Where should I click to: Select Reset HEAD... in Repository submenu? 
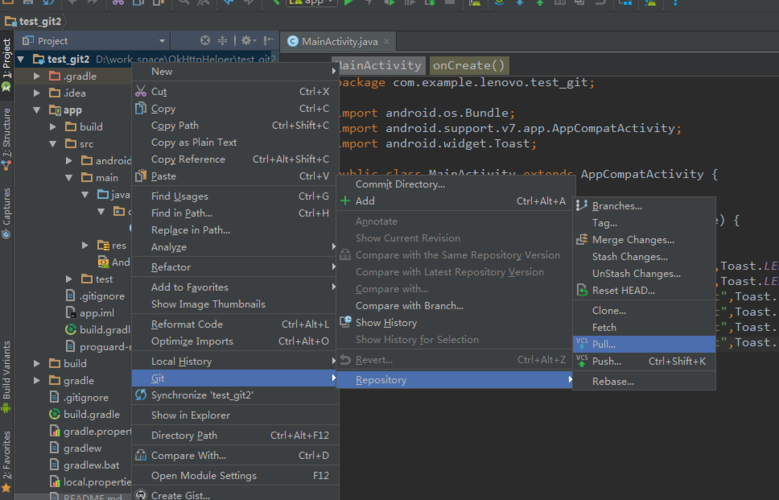(x=644, y=290)
